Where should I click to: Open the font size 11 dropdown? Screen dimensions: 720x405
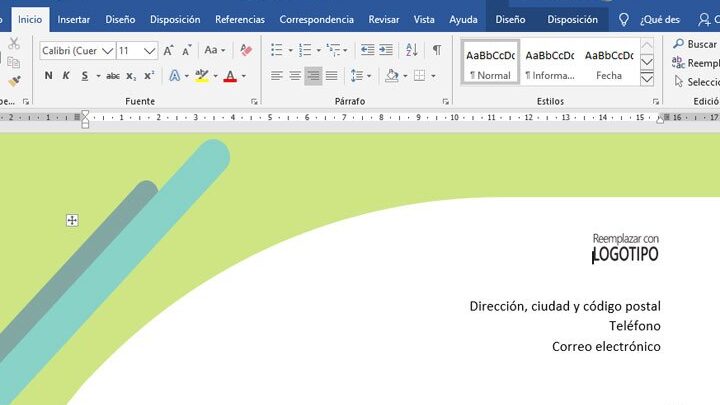click(x=149, y=51)
